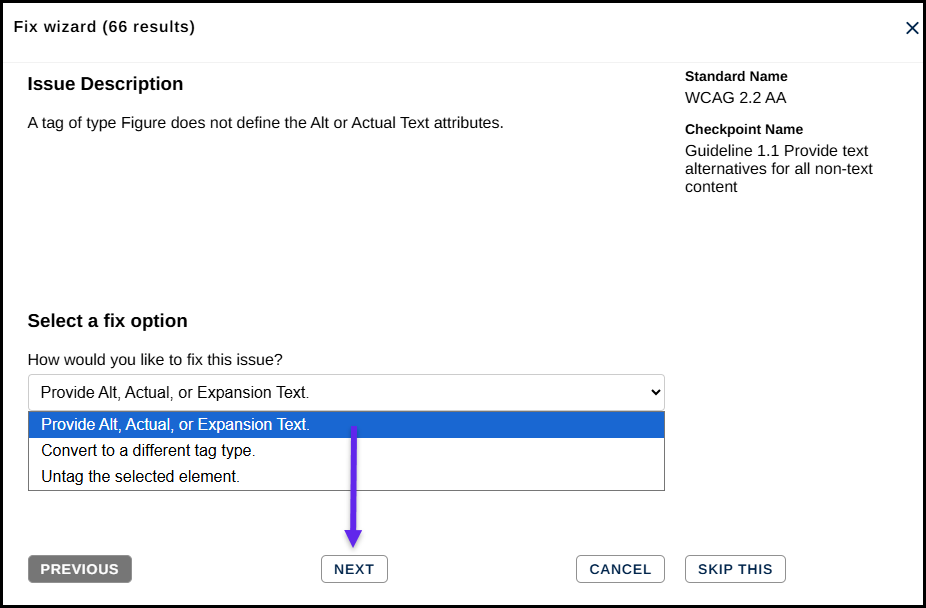The image size is (926, 608).
Task: Click the CANCEL button
Action: tap(620, 569)
